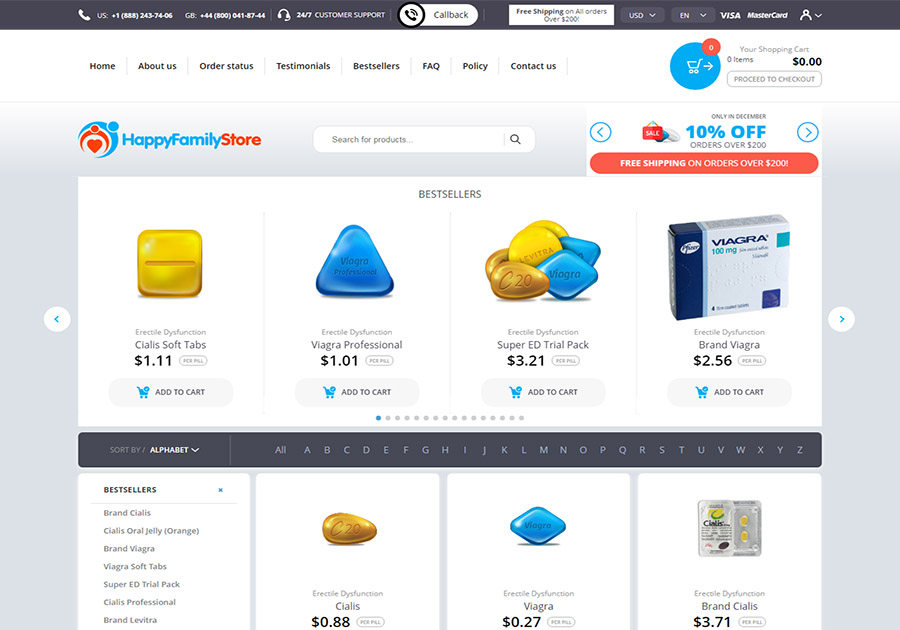Go to the Home page
Screen dimensions: 900x630
coord(102,66)
